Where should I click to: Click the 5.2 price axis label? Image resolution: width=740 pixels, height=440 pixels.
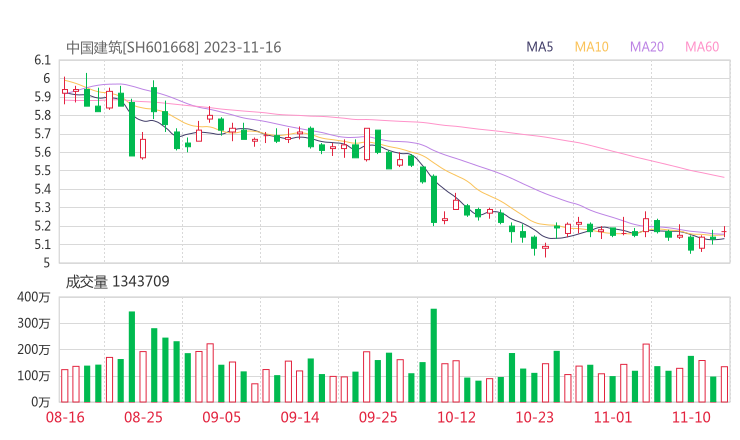(42, 226)
